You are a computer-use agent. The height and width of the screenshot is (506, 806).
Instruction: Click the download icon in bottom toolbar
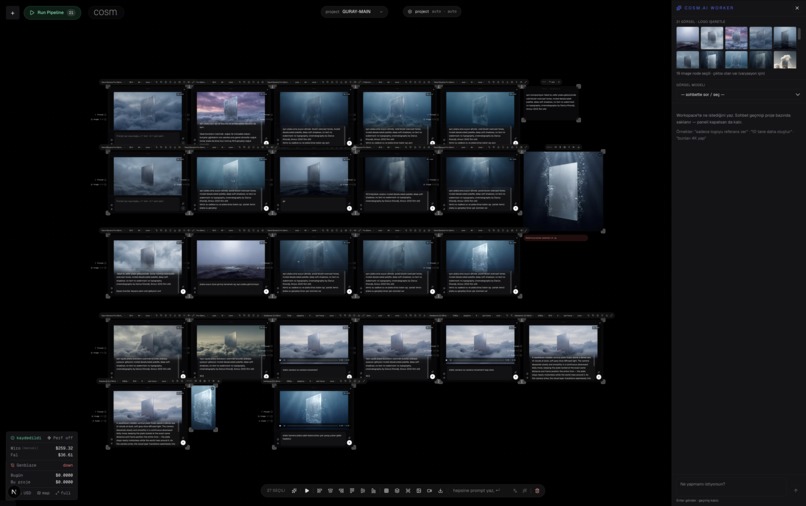click(440, 491)
